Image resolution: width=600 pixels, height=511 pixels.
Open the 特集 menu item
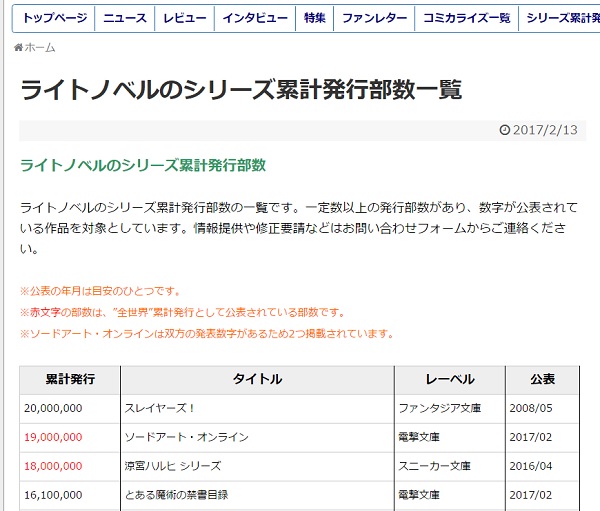tap(315, 18)
